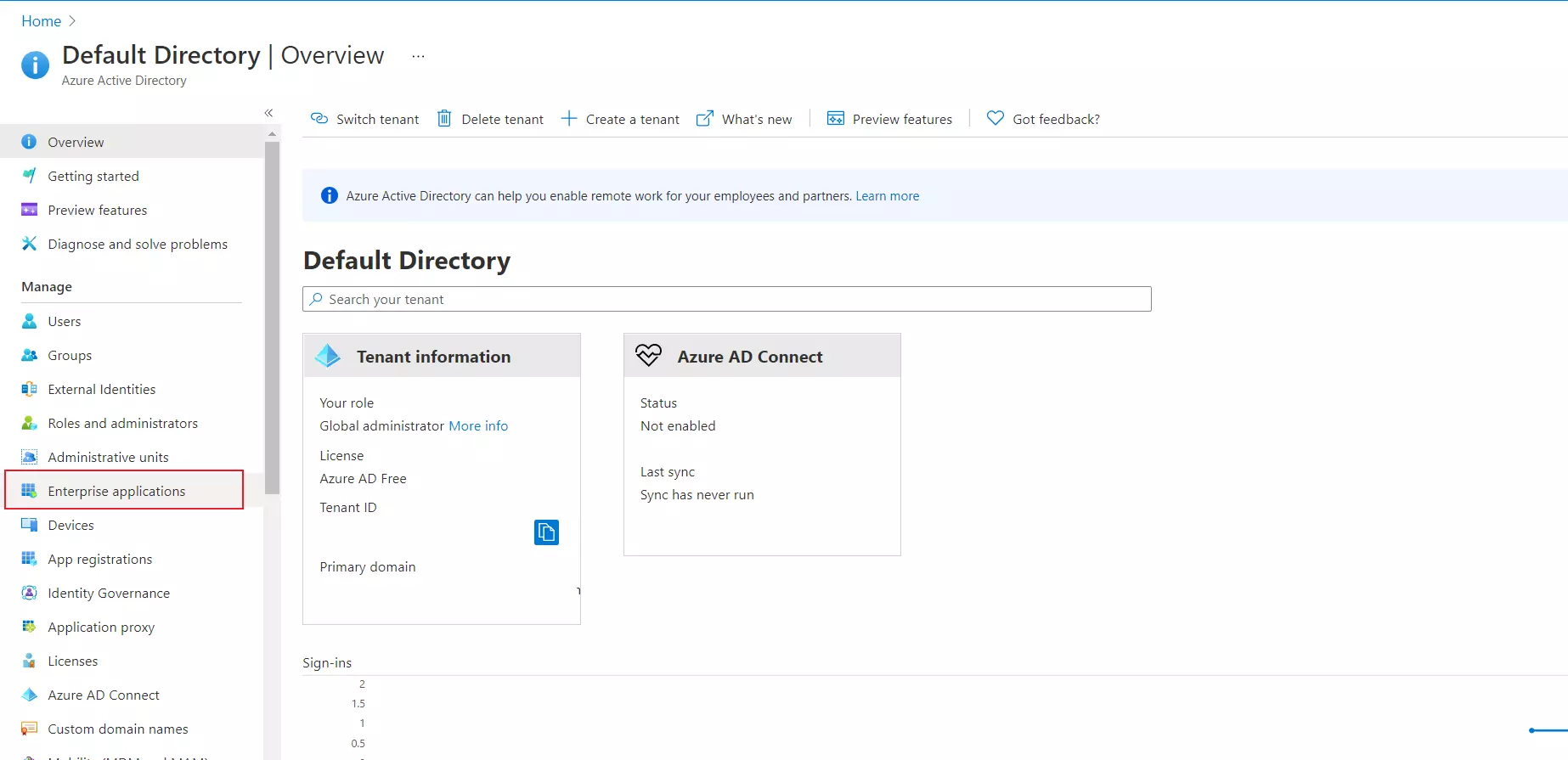Go to the Home breadcrumb link

(x=41, y=21)
